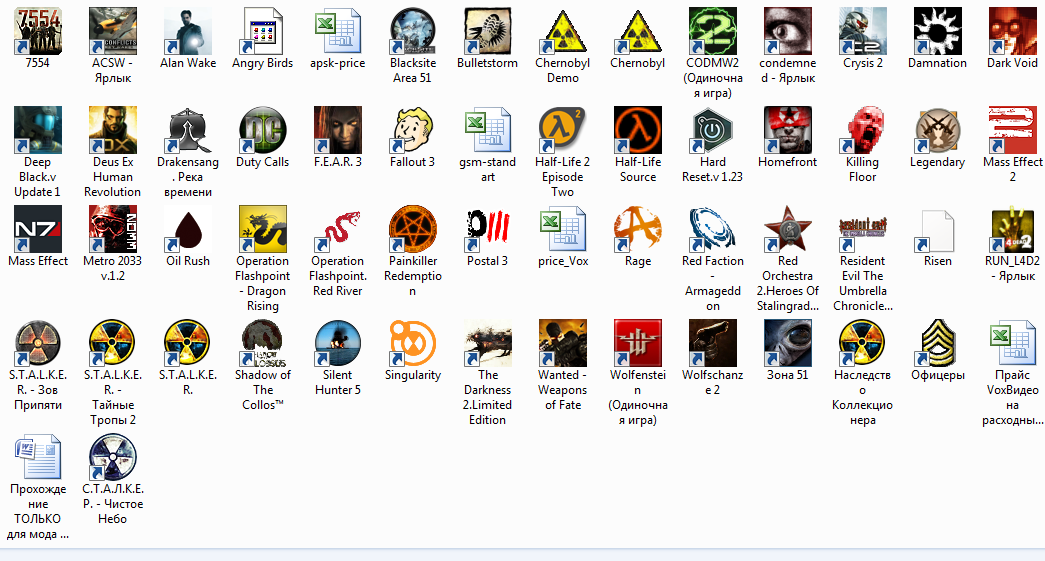Select the Angry Birds icon
Image resolution: width=1045 pixels, height=561 pixels.
pos(263,31)
